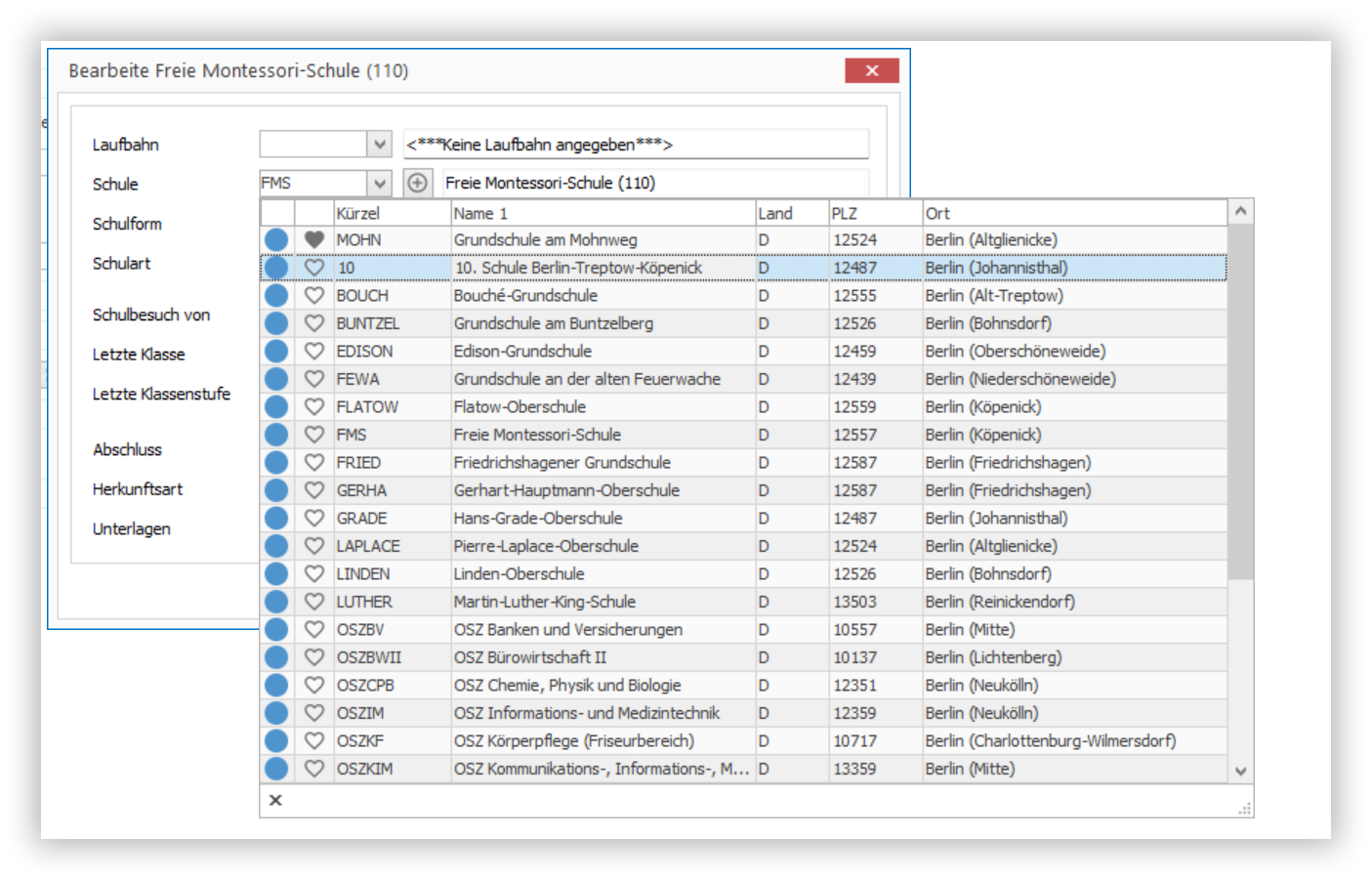This screenshot has height=880, width=1372.
Task: Toggle favorite heart for FMS row
Action: 313,435
